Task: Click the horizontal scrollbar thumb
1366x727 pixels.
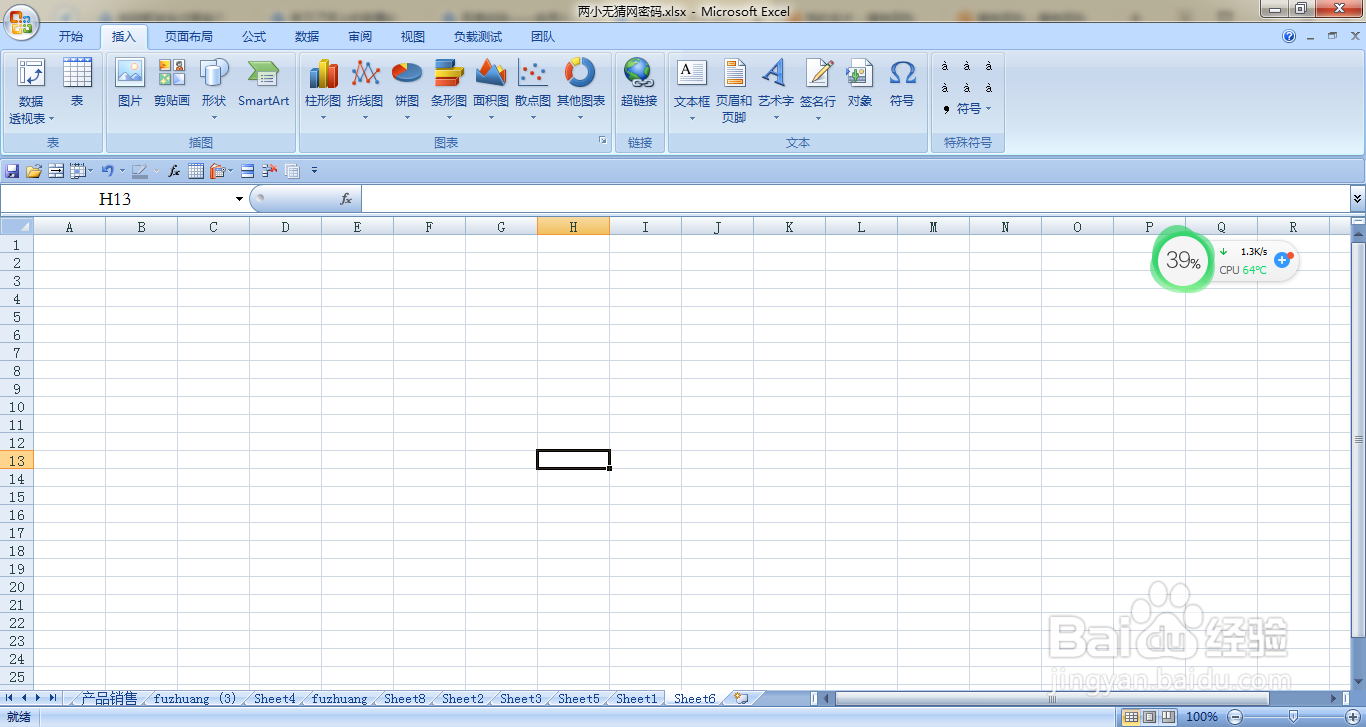Action: point(1052,698)
